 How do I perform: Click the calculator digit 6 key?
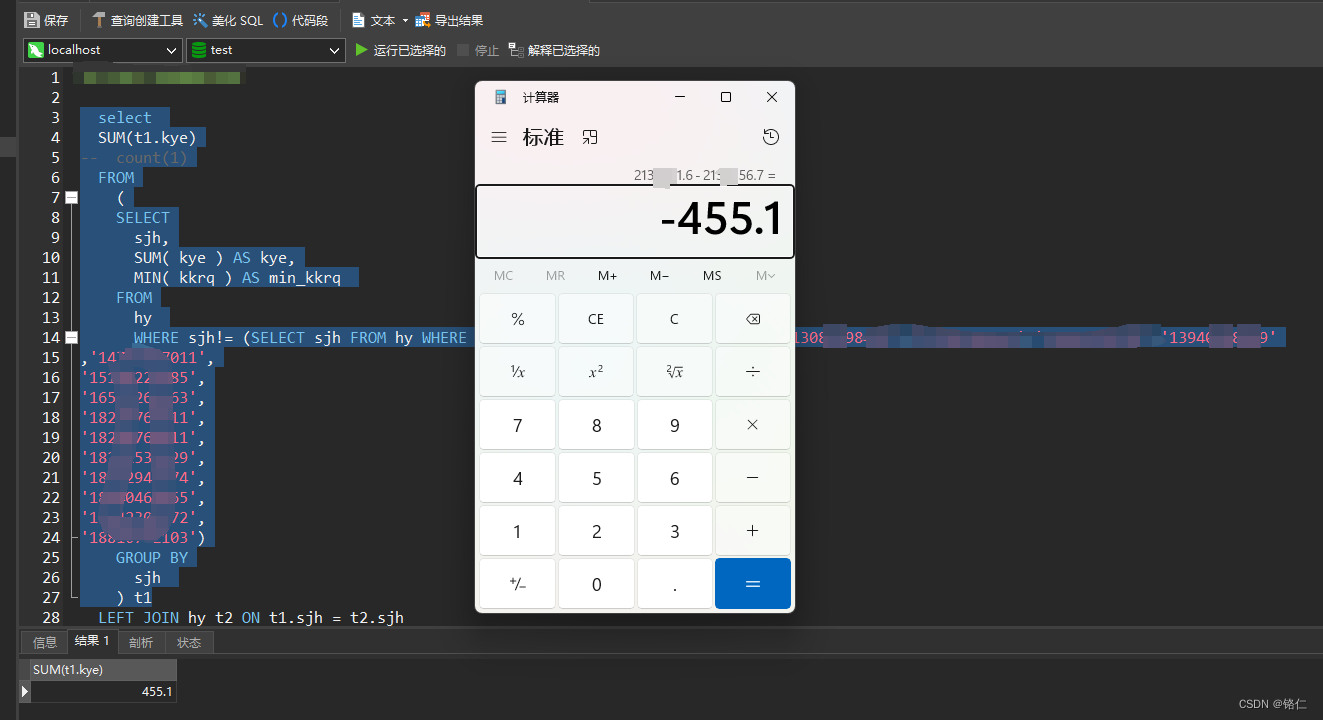[x=674, y=478]
